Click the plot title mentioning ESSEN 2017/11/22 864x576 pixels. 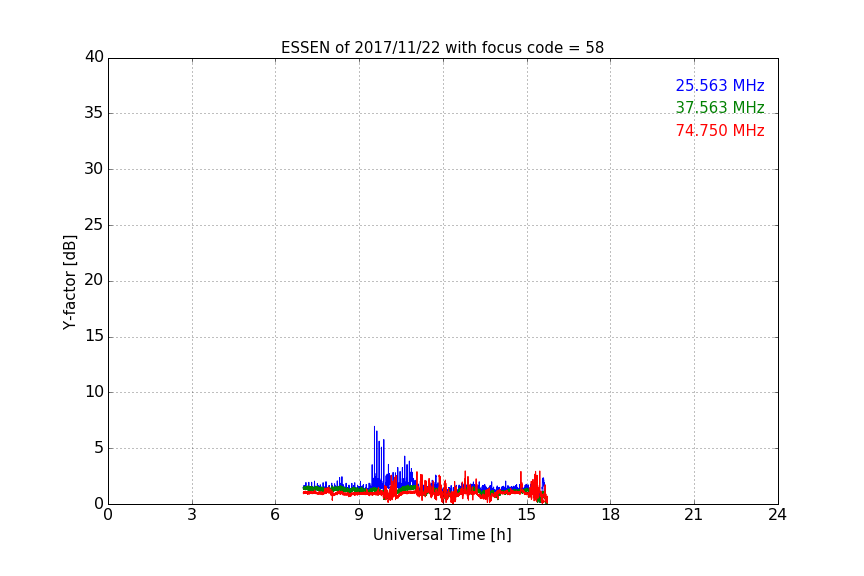(x=442, y=47)
